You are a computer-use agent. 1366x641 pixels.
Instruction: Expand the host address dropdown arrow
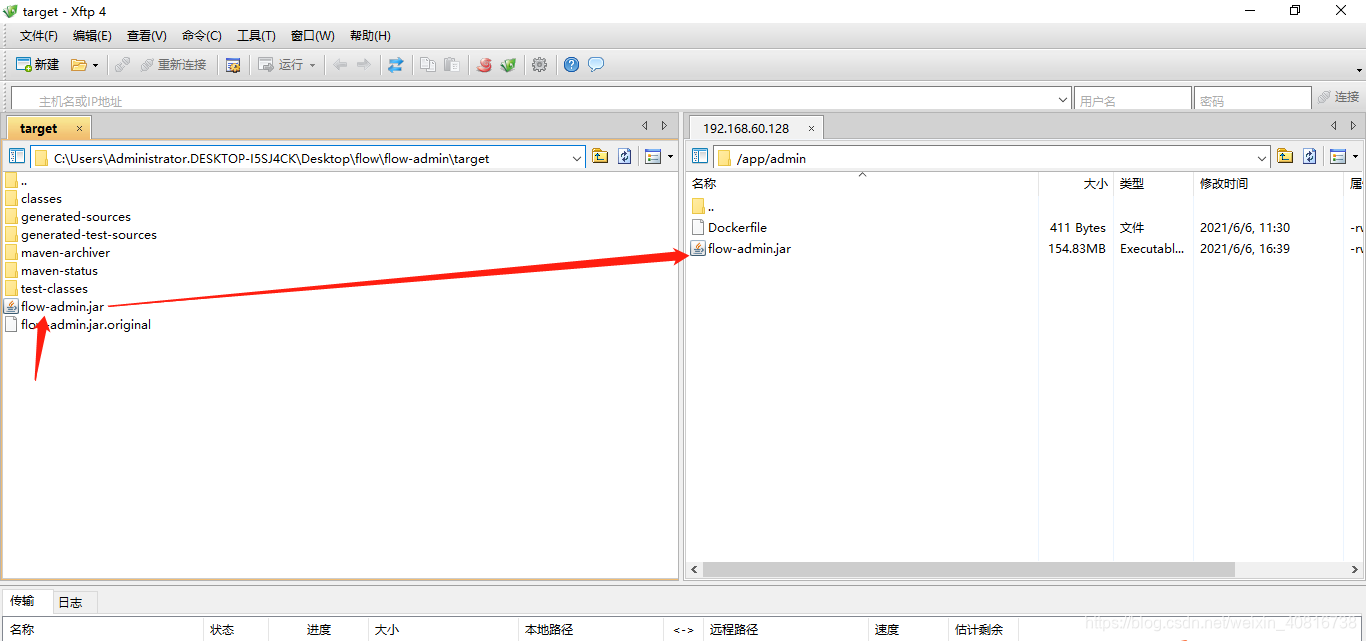tap(1064, 100)
